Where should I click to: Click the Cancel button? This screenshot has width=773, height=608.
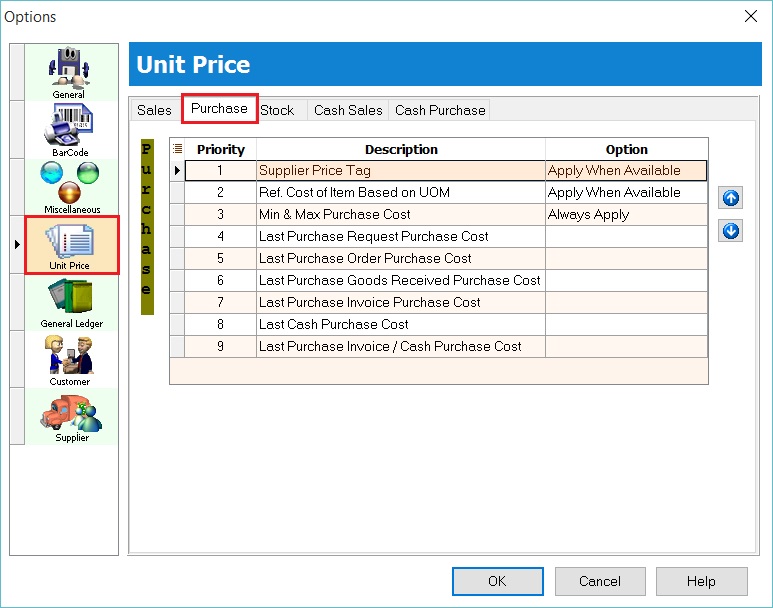[x=600, y=581]
